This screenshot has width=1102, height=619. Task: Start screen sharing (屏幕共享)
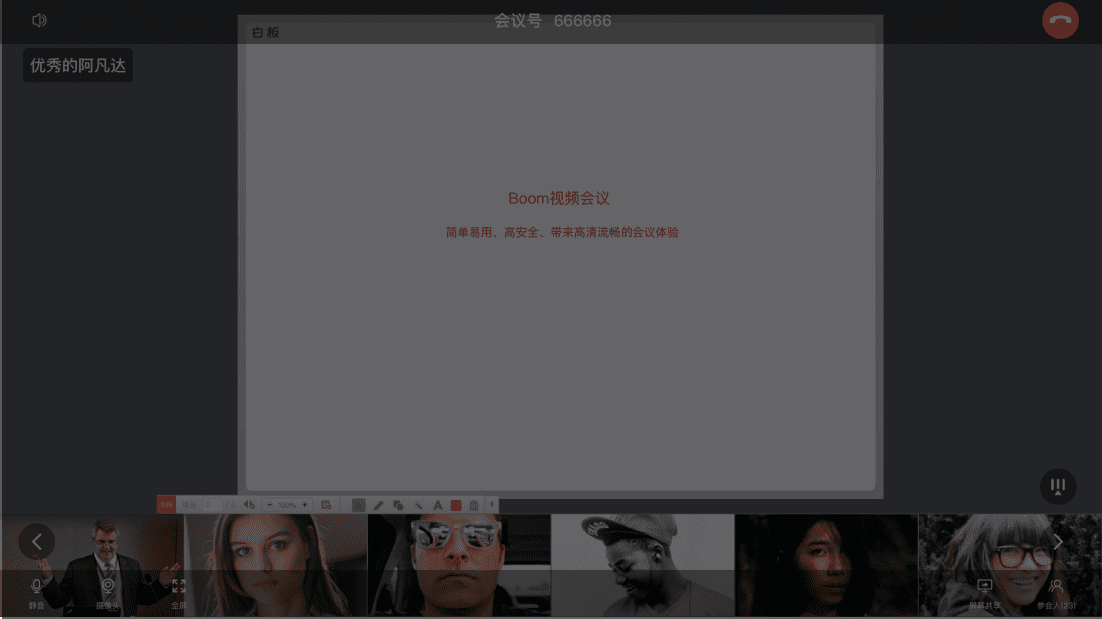click(984, 591)
